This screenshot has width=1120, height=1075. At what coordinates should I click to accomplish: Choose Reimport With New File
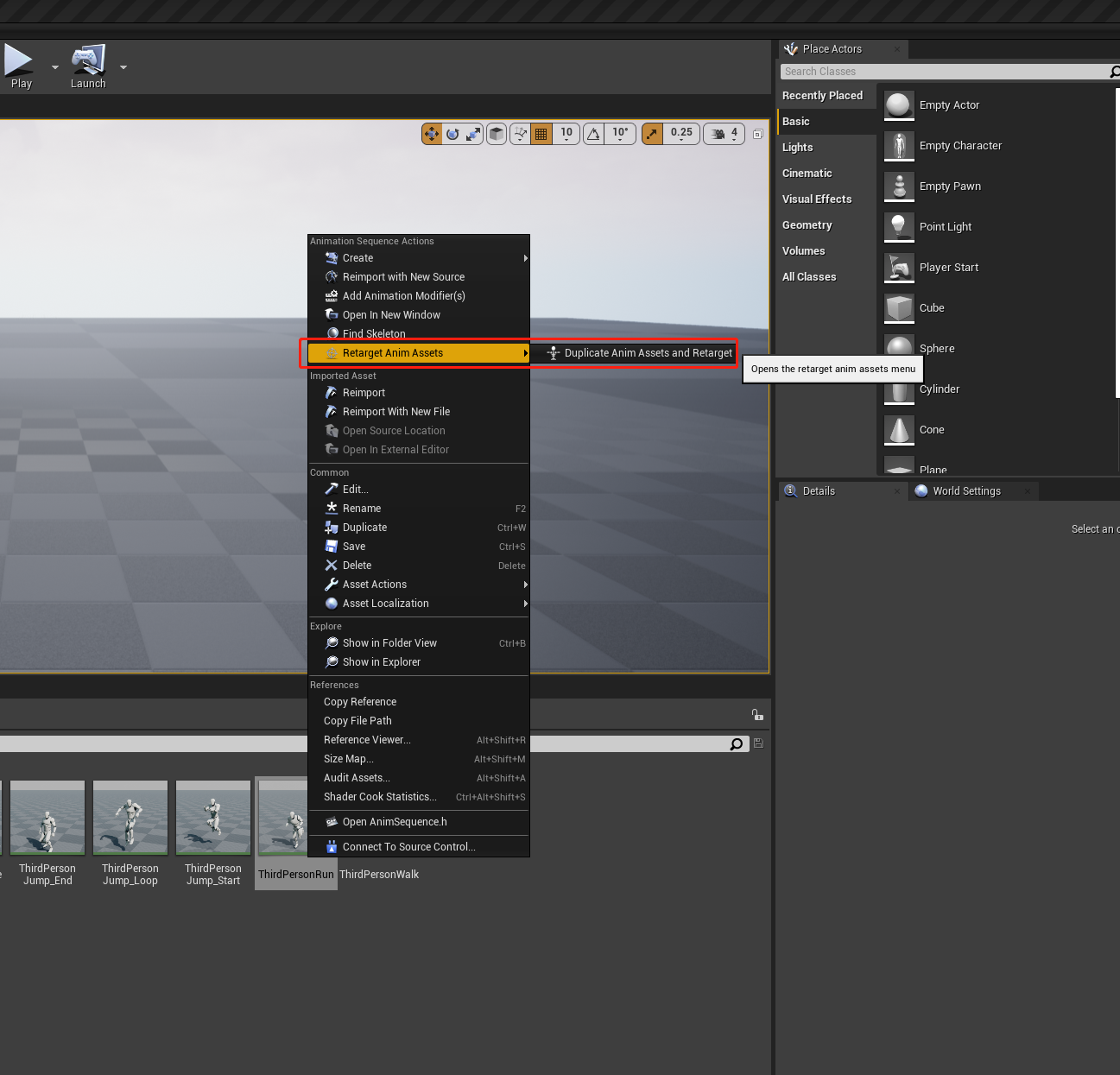point(419,412)
